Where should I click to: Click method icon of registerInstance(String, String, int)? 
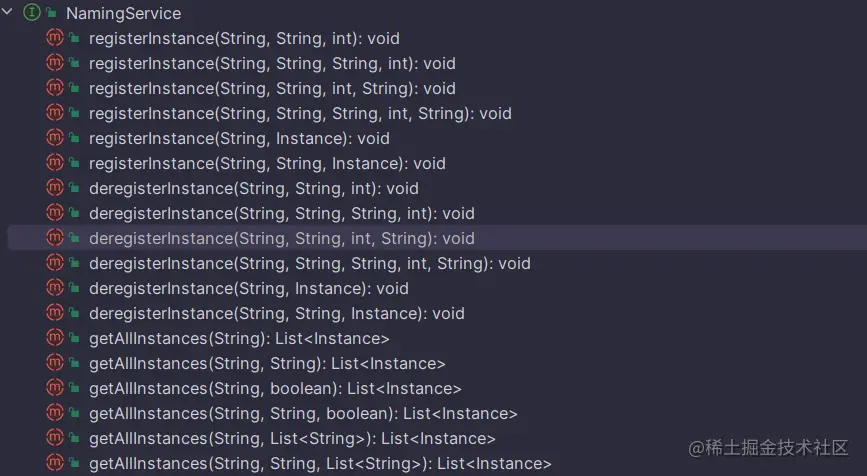(55, 38)
